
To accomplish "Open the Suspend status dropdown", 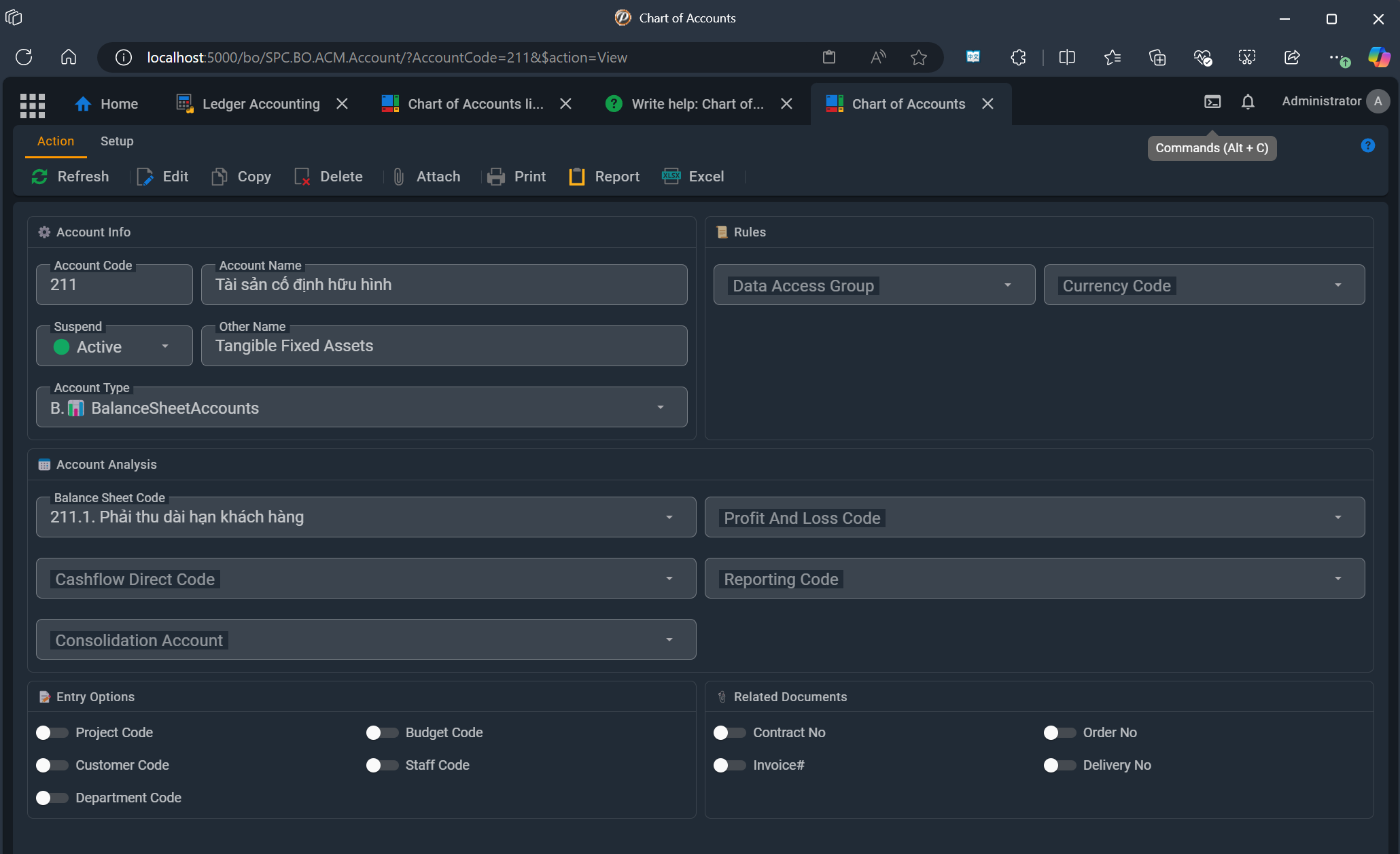I will click(114, 346).
